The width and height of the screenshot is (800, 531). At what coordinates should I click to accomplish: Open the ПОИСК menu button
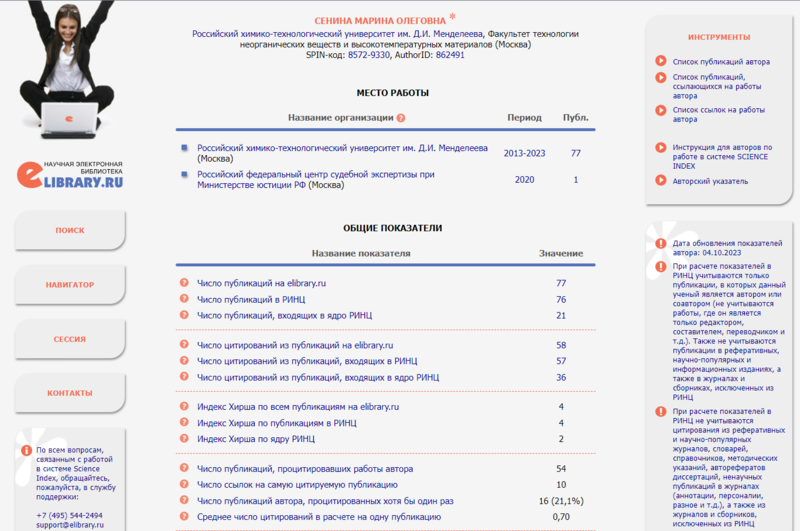(70, 230)
